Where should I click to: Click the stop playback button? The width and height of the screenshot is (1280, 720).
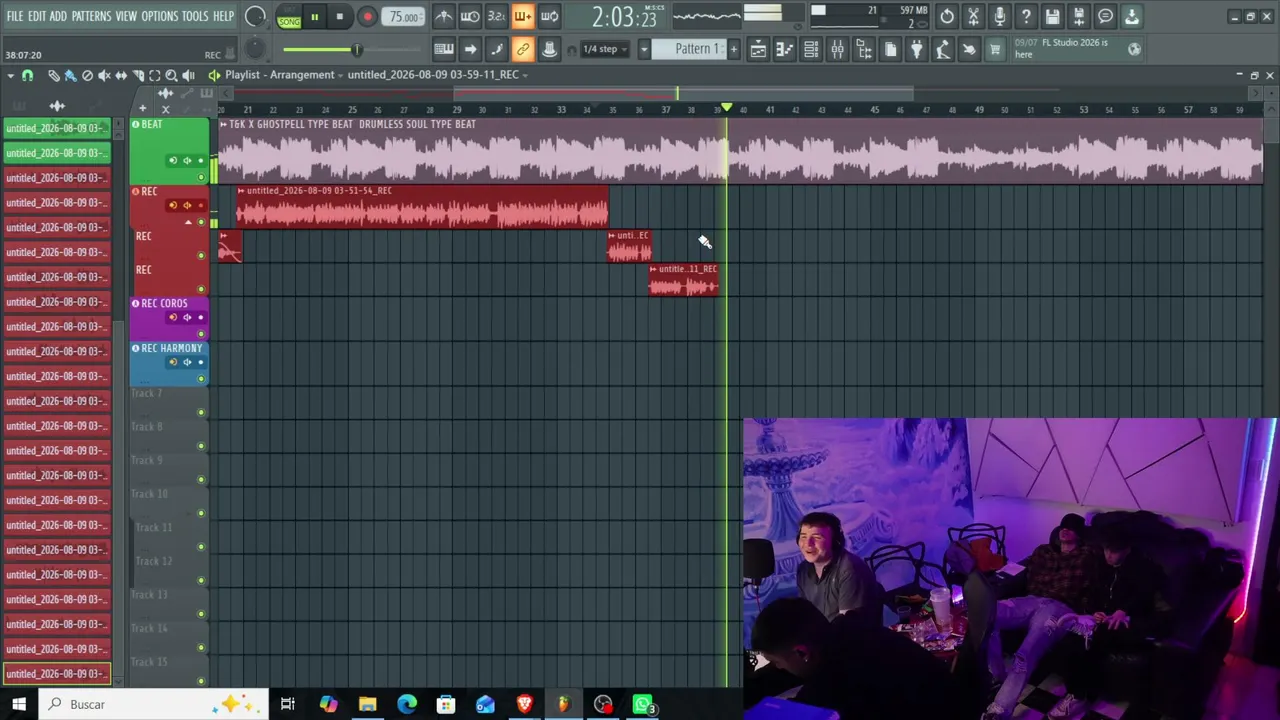coord(340,17)
